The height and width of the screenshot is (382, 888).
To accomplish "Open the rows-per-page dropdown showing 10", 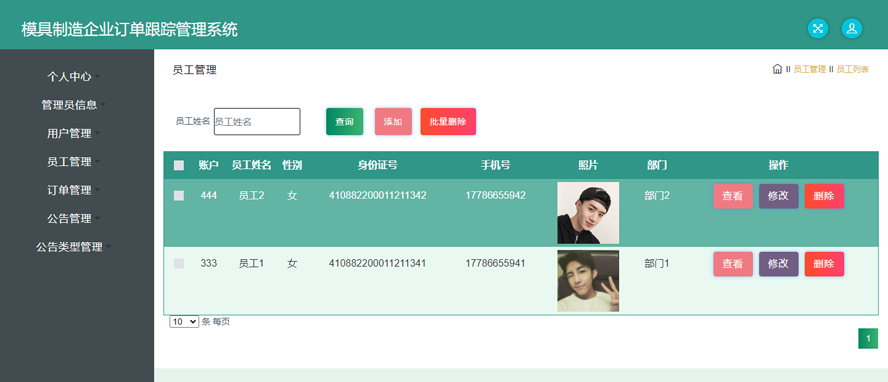I will click(184, 321).
